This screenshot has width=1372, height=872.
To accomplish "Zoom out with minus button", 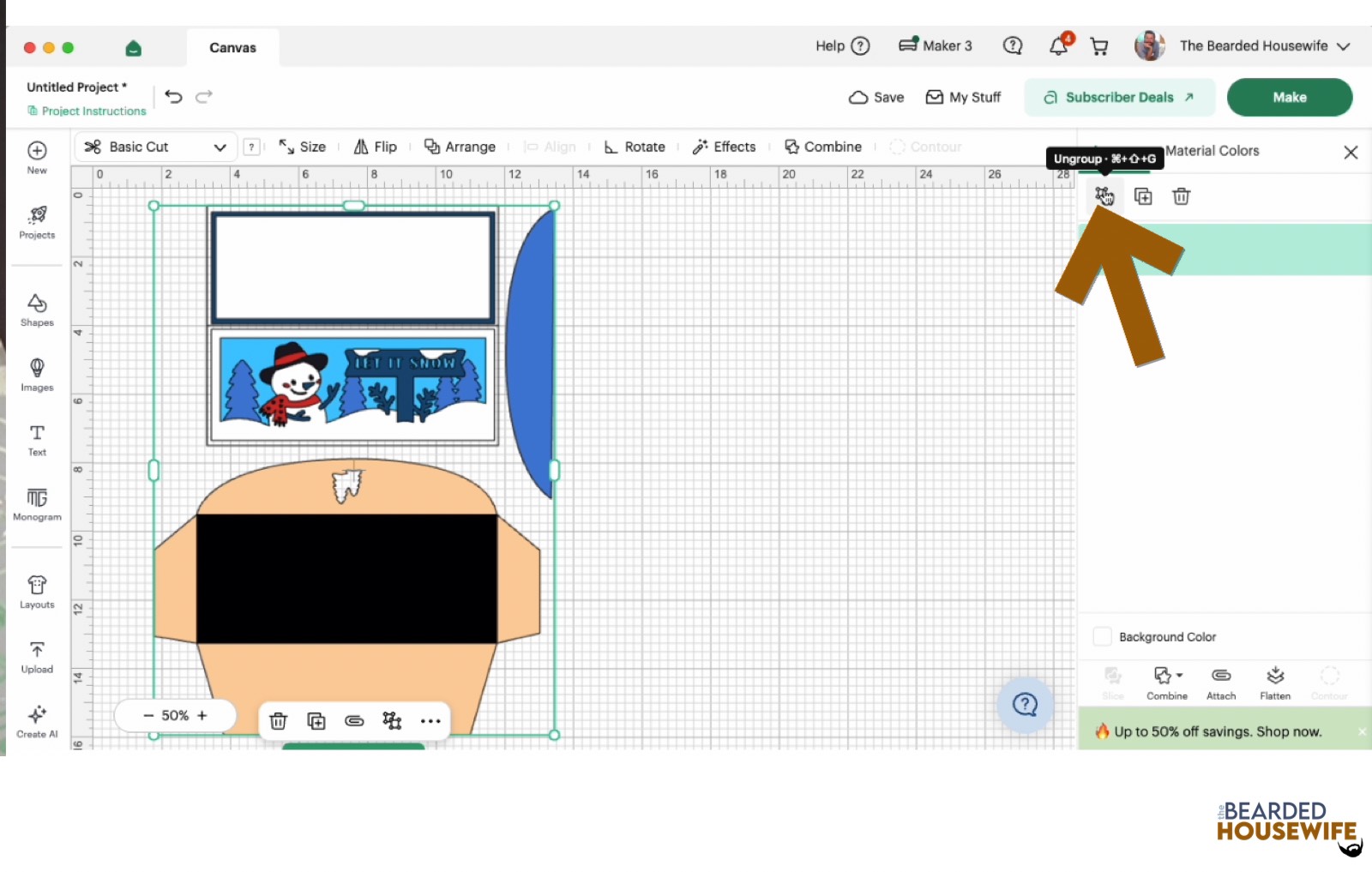I will click(148, 715).
